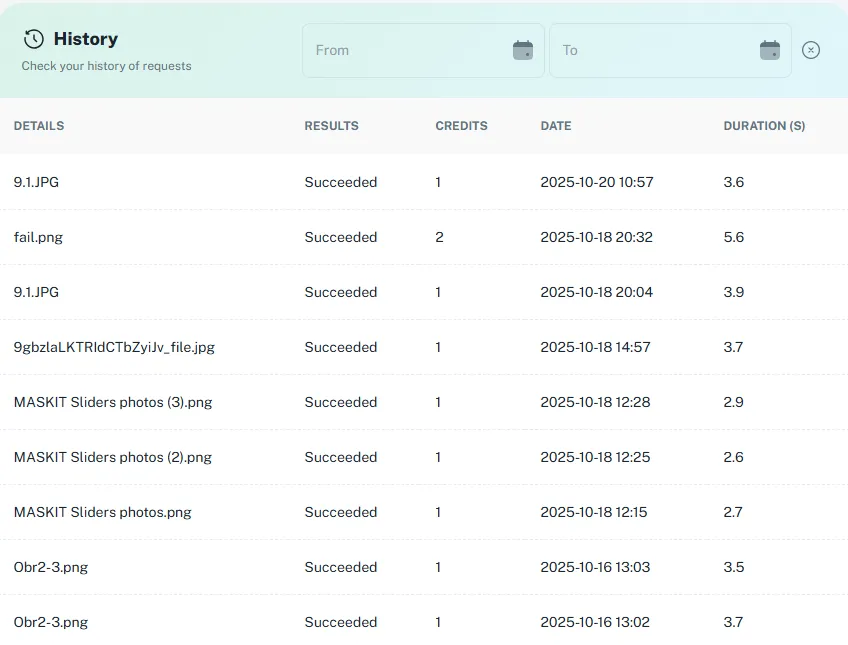The image size is (848, 645).
Task: Click the date 2025-10-18 20:32
Action: point(597,237)
